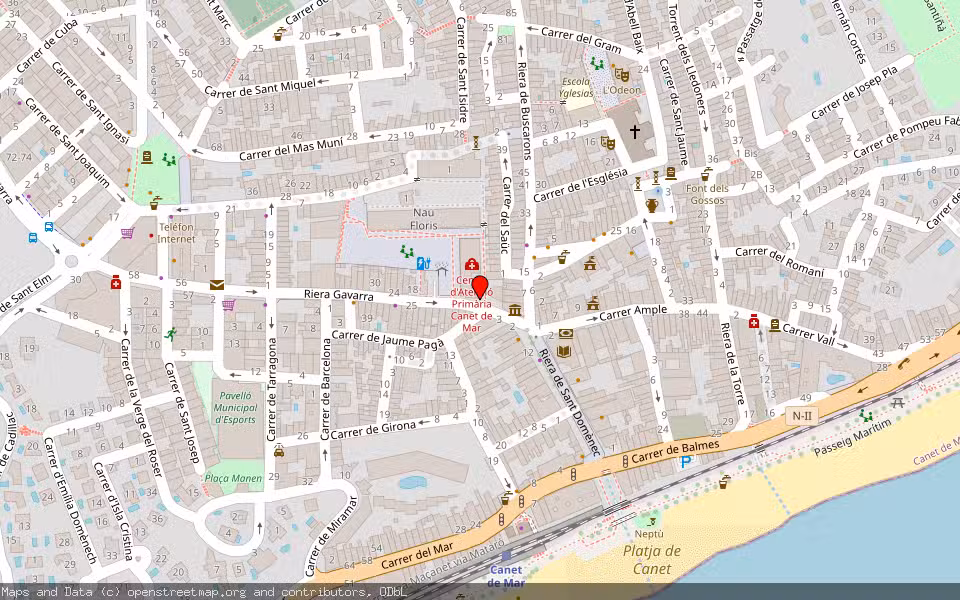This screenshot has width=960, height=600.
Task: Click the post office envelope icon
Action: tap(217, 285)
